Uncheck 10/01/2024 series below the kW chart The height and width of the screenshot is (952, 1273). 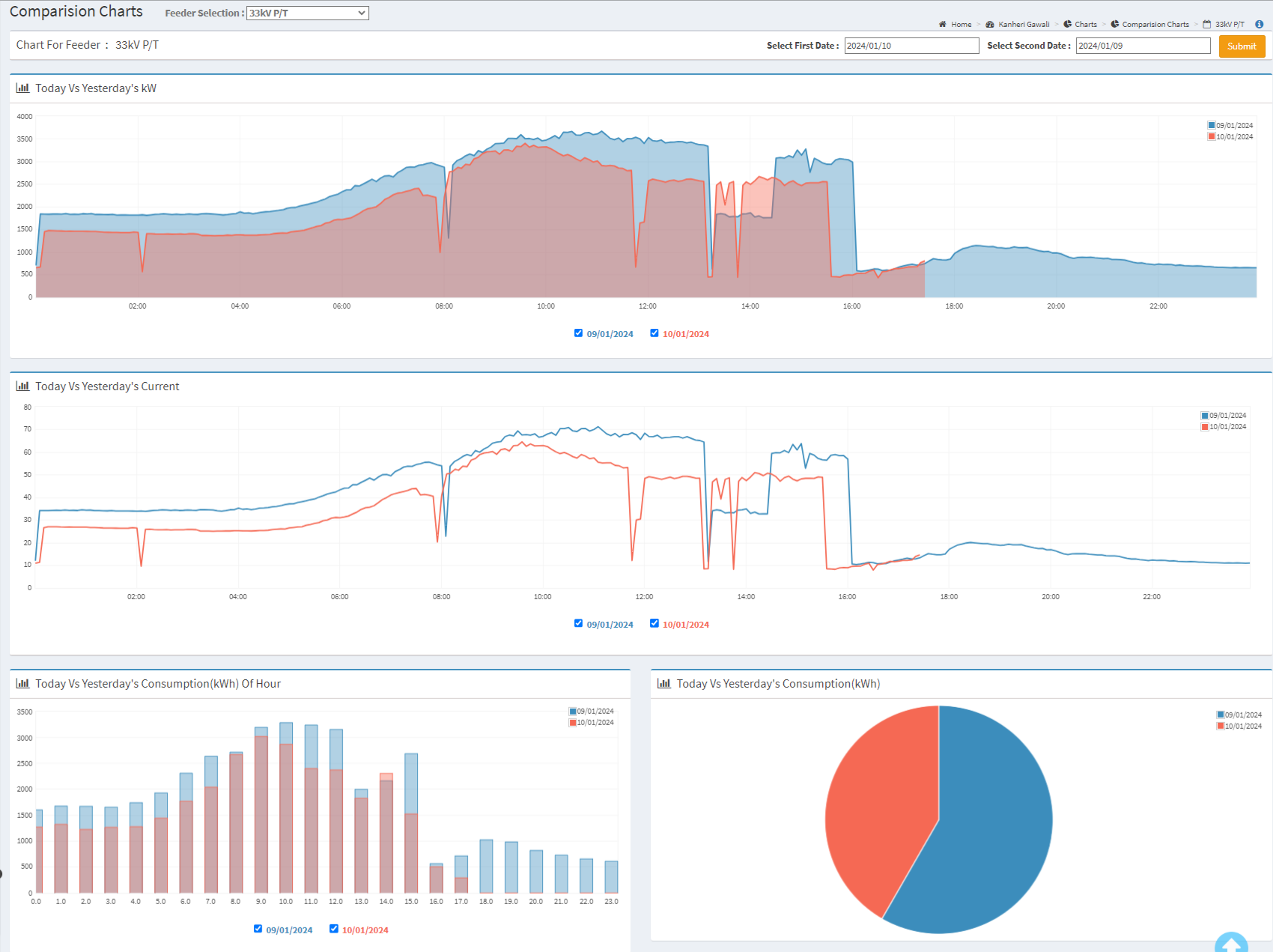(654, 333)
